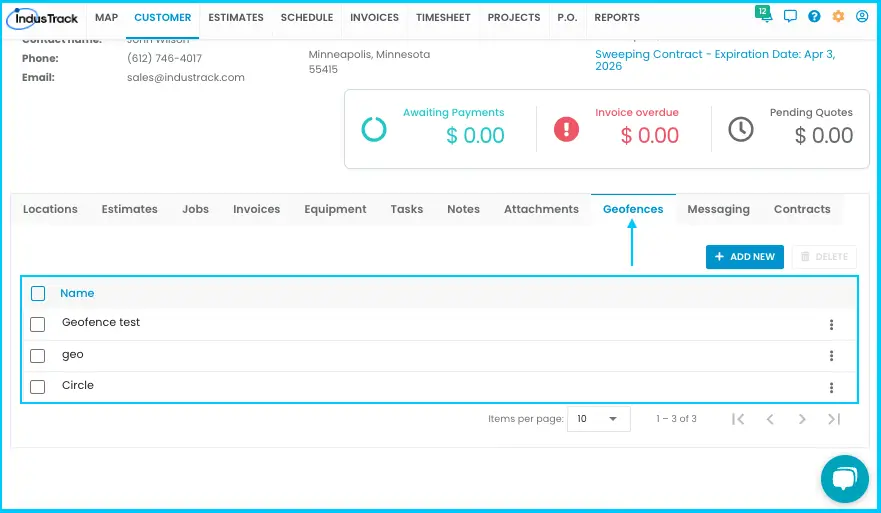
Task: Open the SCHEDULE menu item
Action: (307, 17)
